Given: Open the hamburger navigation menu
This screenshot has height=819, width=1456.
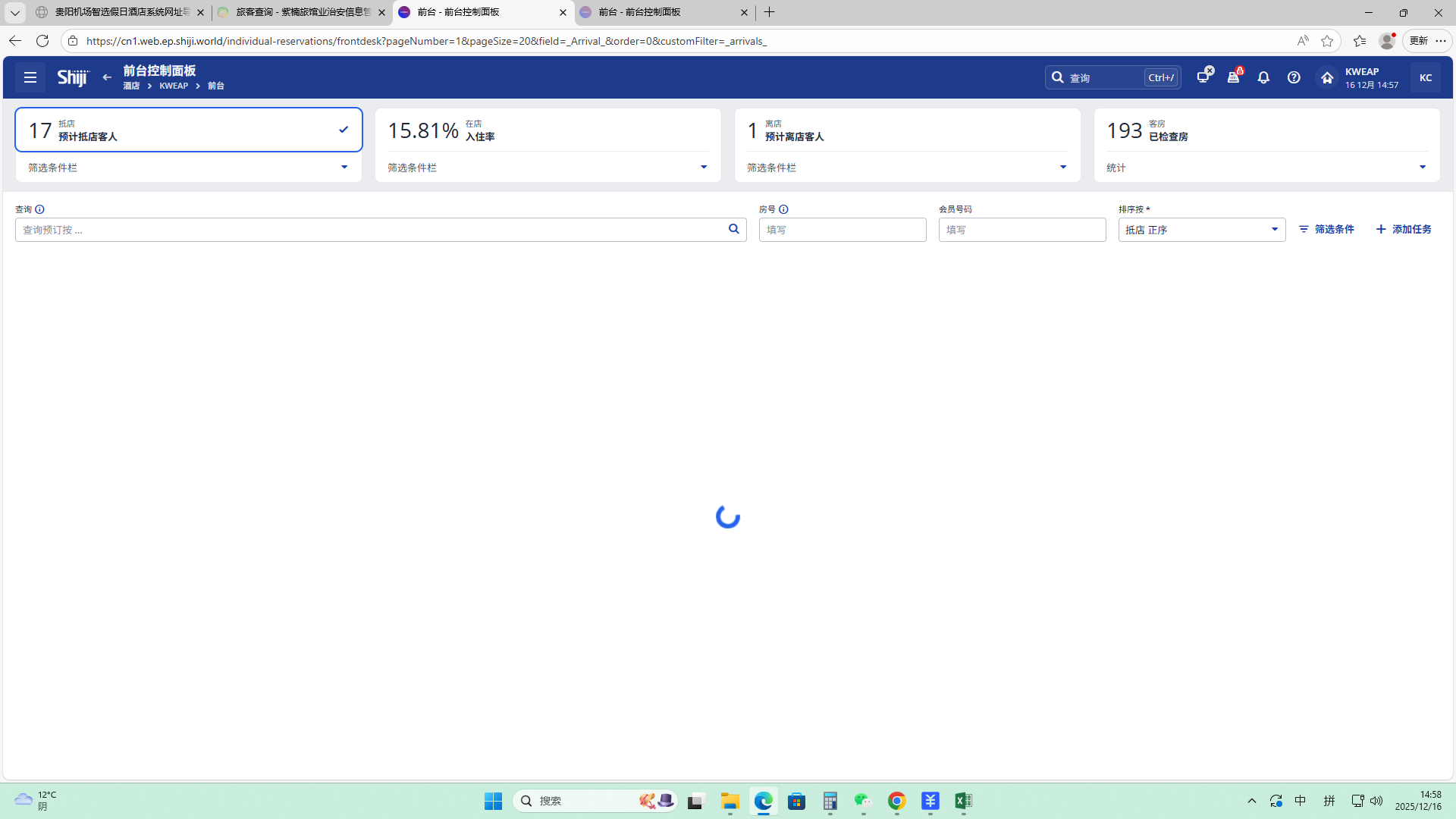Looking at the screenshot, I should click(30, 77).
